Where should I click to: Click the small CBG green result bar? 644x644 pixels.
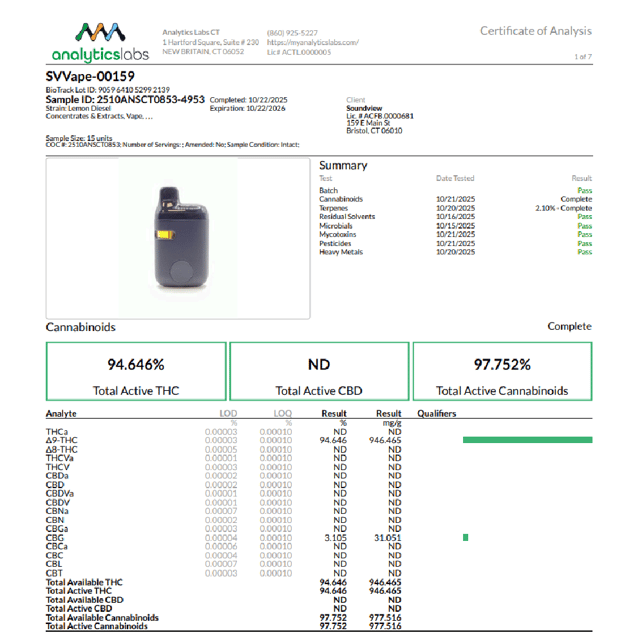(x=465, y=538)
